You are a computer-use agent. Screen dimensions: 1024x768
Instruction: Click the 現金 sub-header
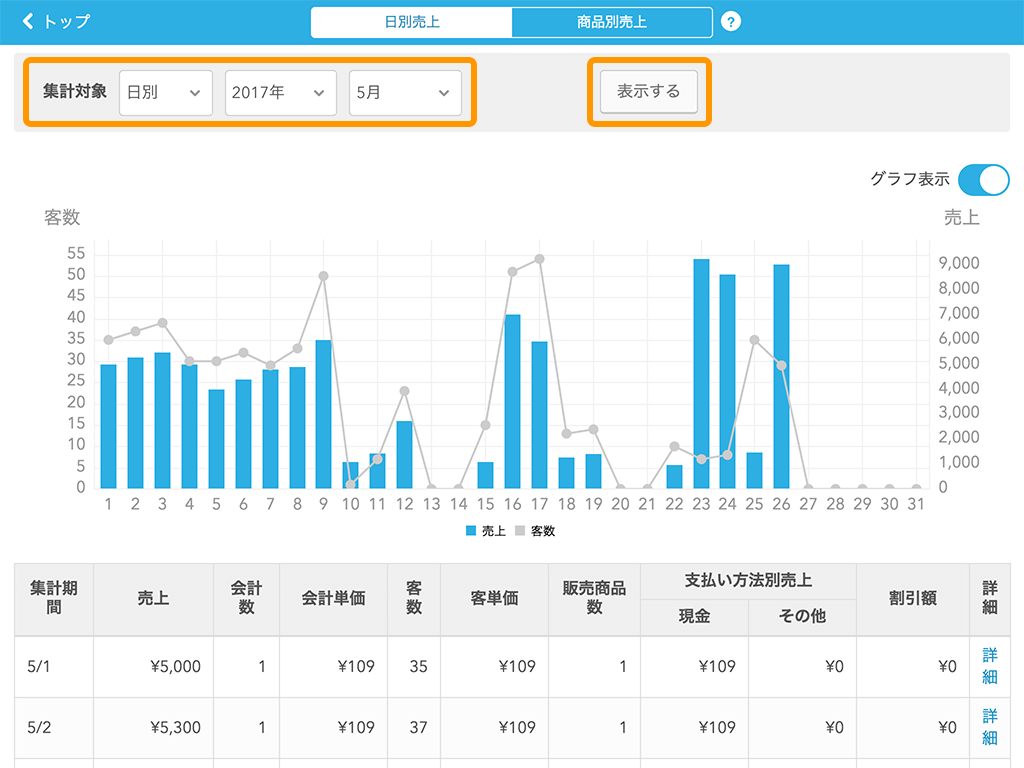[694, 616]
